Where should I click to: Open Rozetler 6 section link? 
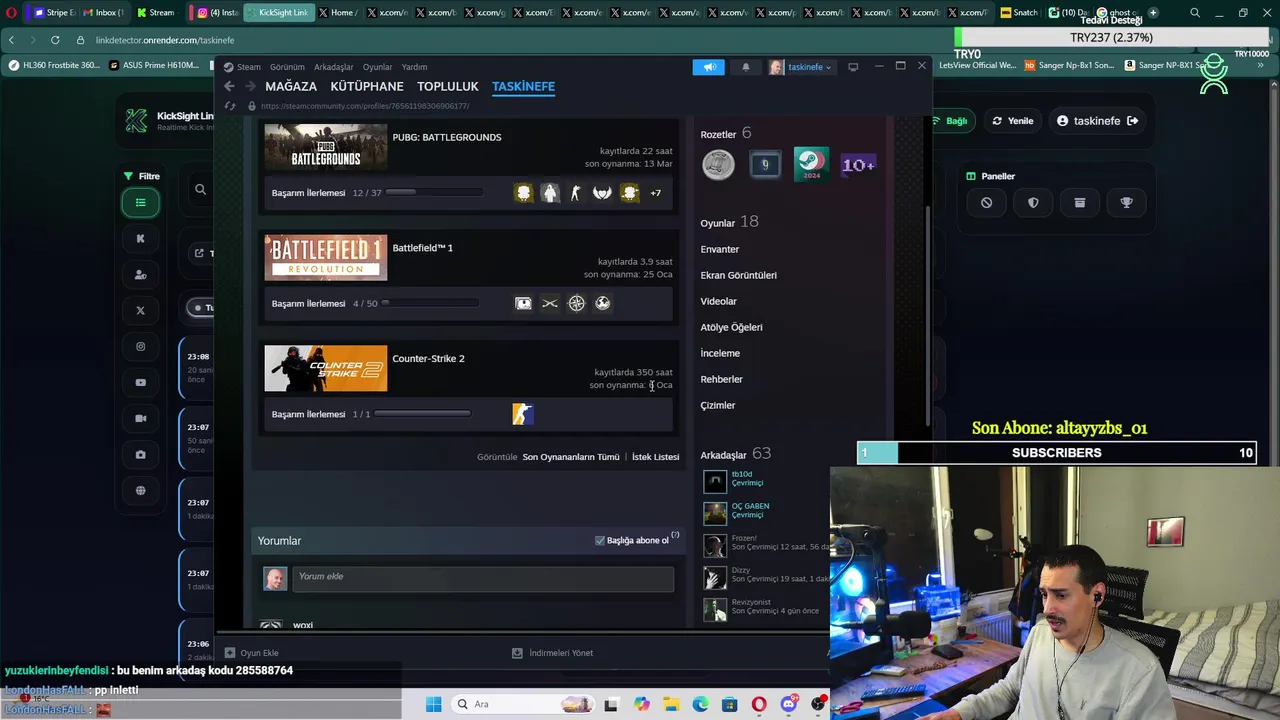[x=726, y=133]
